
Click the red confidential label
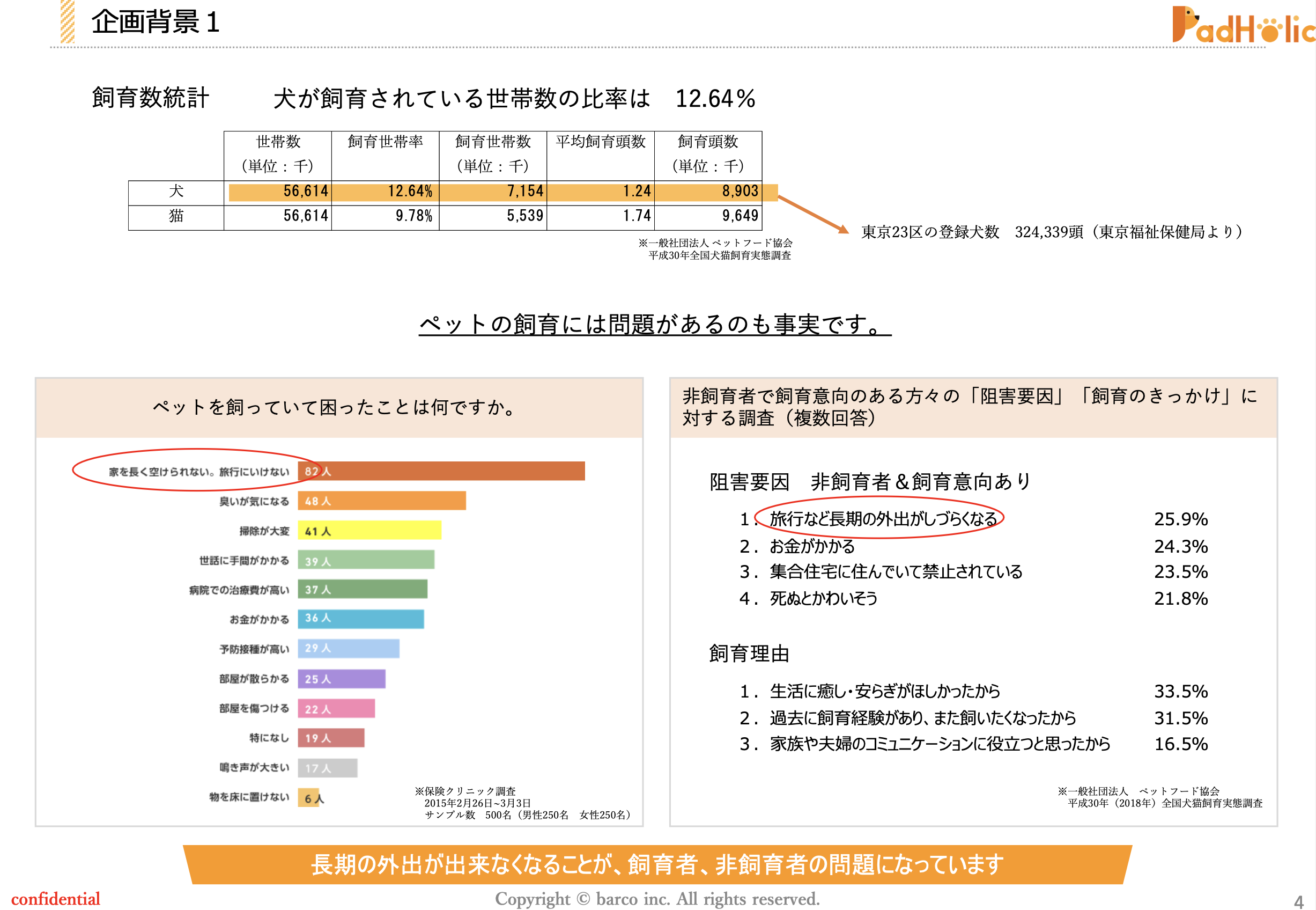(56, 899)
